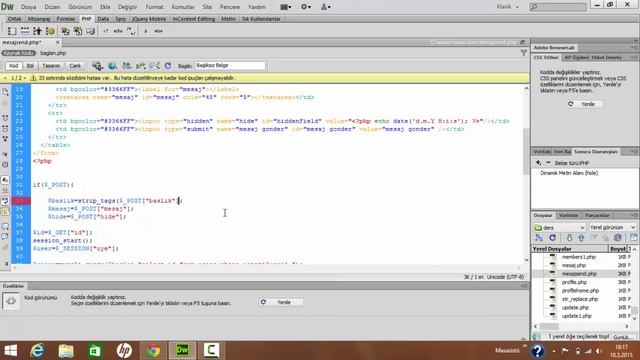Insert PHP echo statement icon
The width and height of the screenshot is (640, 360).
tap(118, 31)
